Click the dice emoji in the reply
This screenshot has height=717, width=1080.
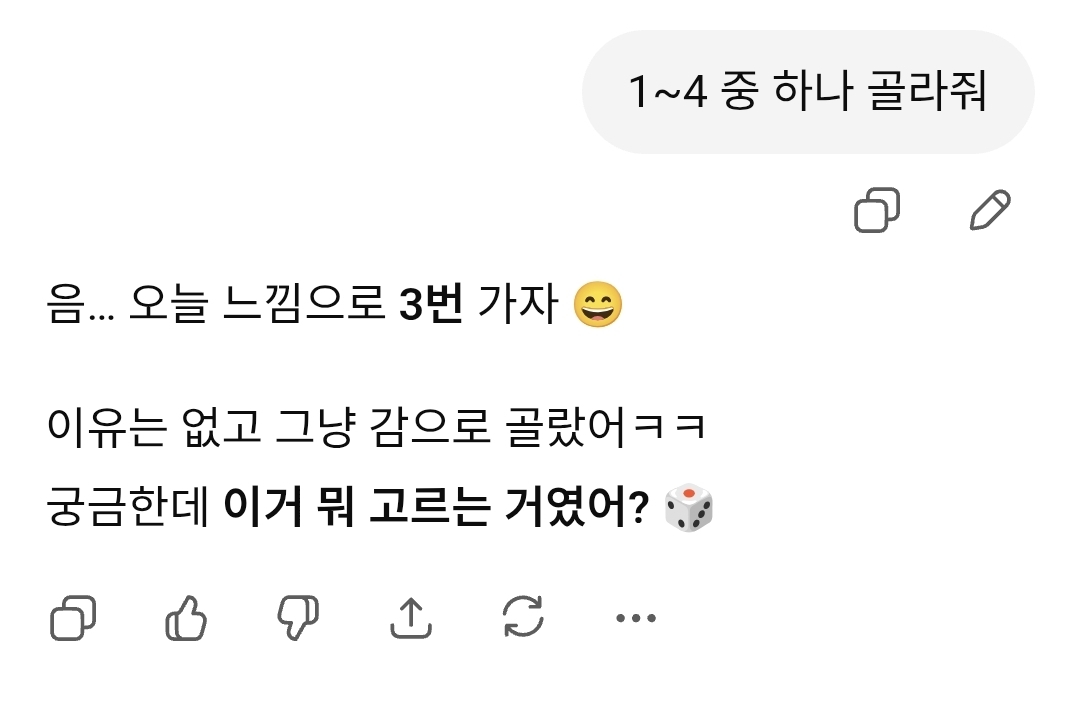click(688, 509)
